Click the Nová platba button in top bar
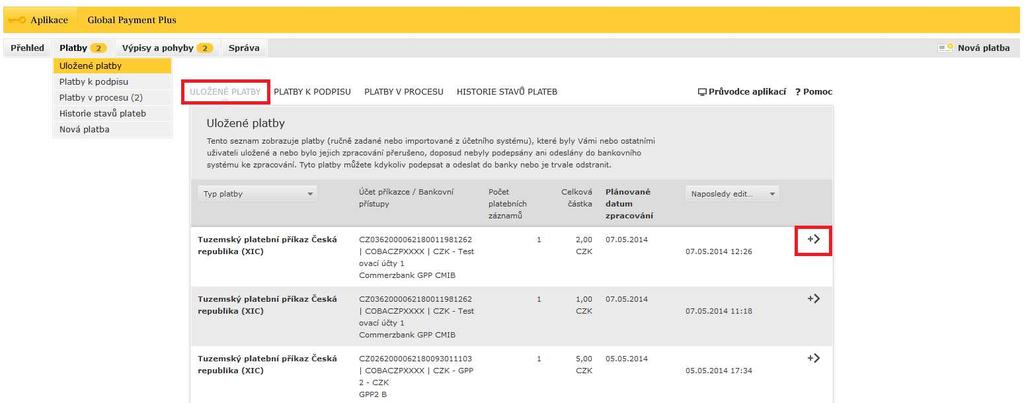 984,48
